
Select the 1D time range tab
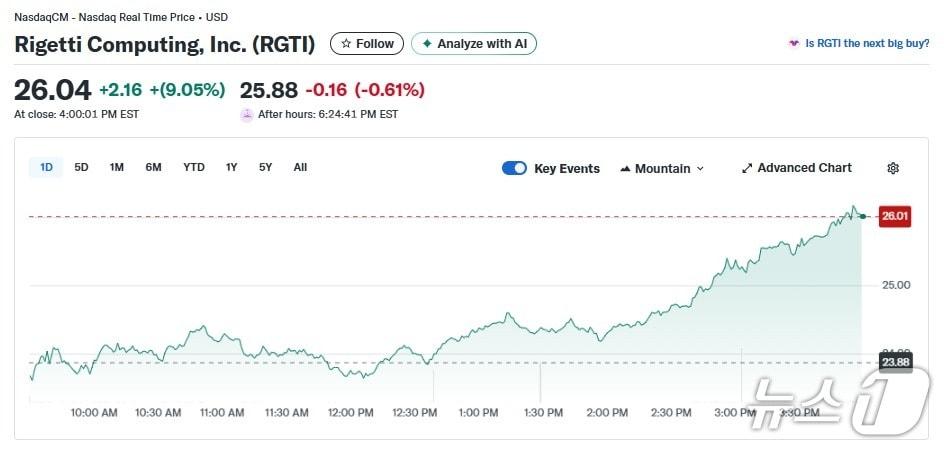[x=46, y=167]
